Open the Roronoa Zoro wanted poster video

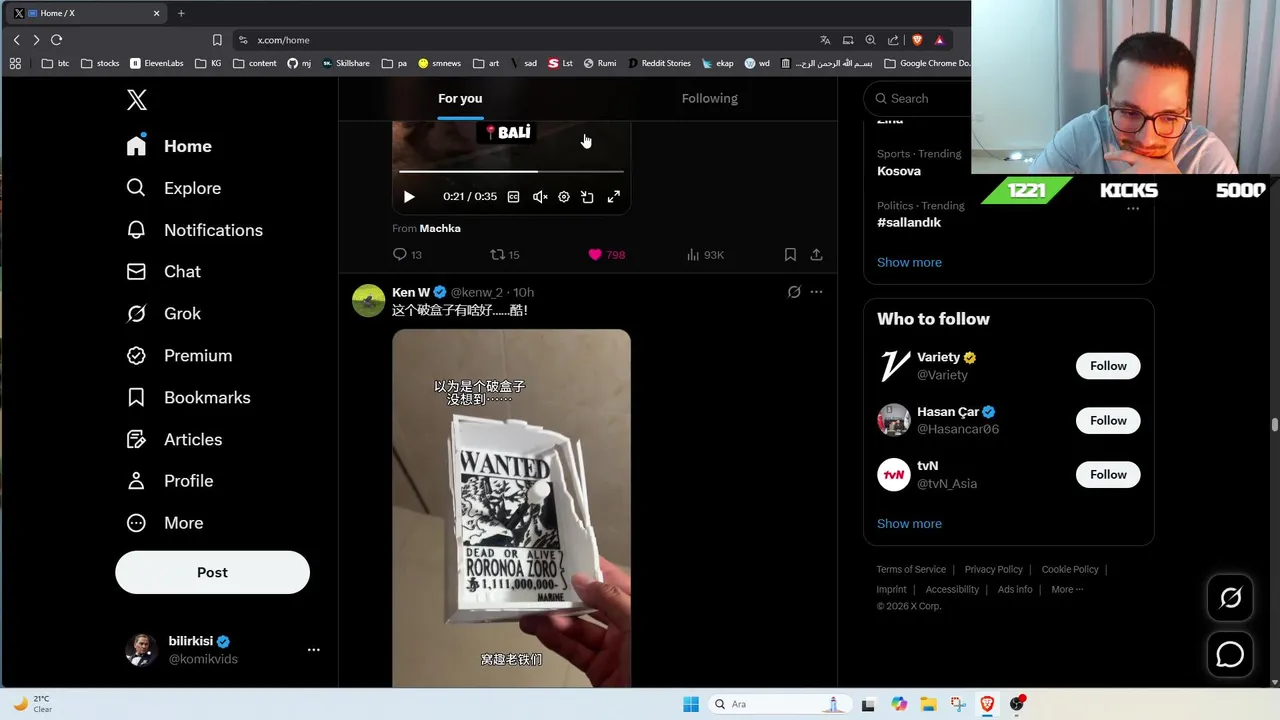point(511,508)
